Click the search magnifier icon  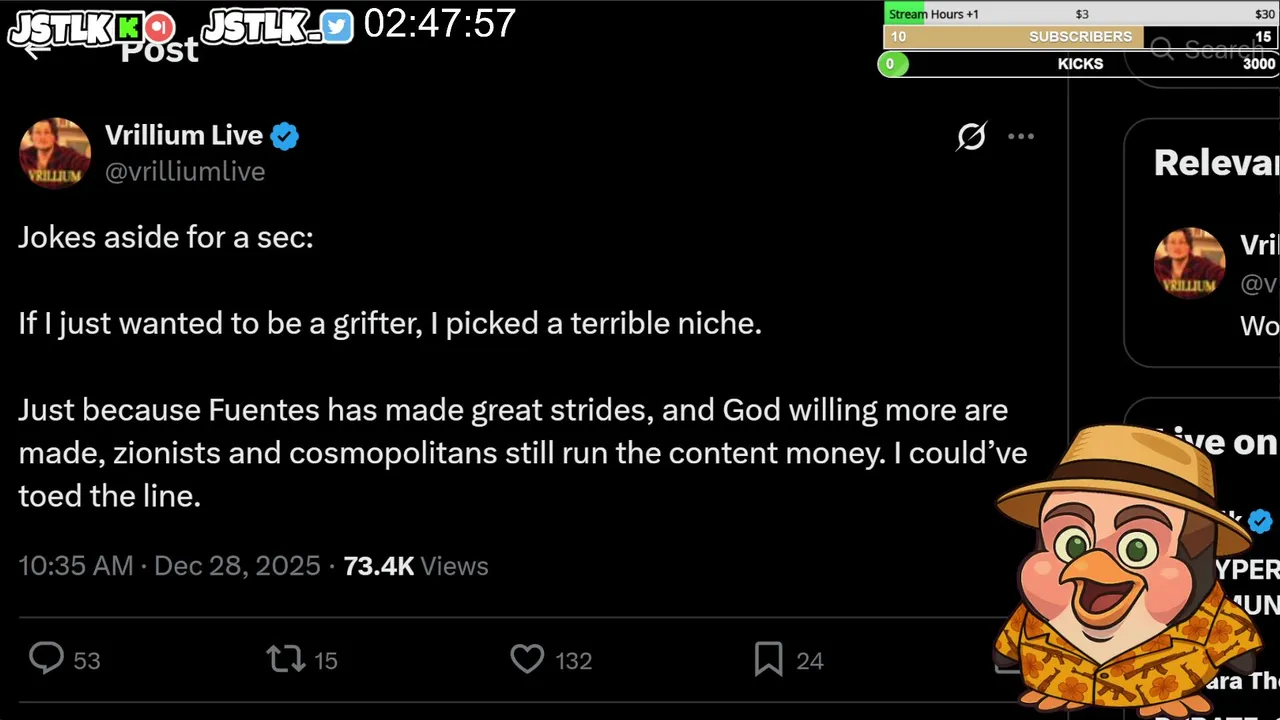click(1162, 49)
